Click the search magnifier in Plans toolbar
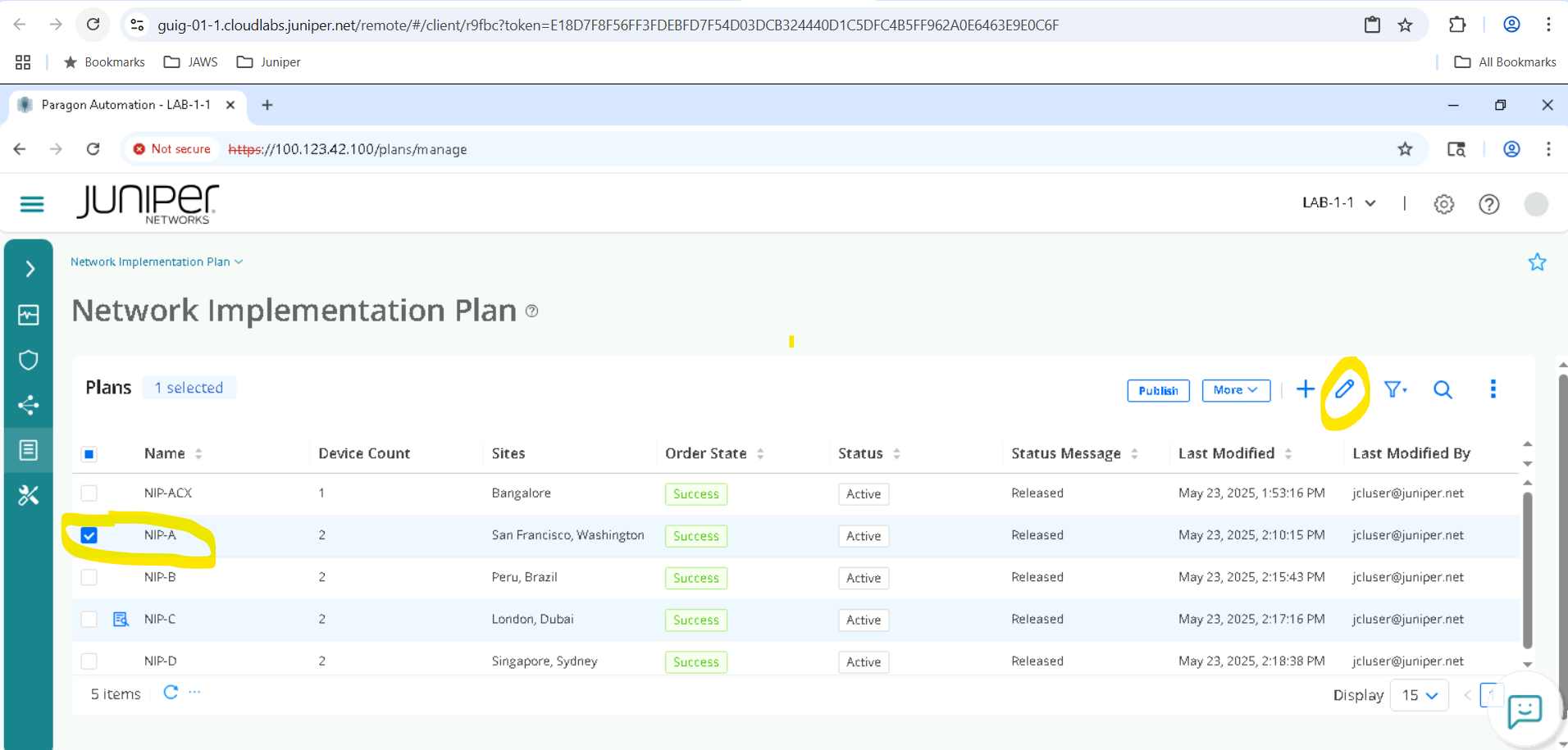The height and width of the screenshot is (750, 1568). pos(1443,389)
